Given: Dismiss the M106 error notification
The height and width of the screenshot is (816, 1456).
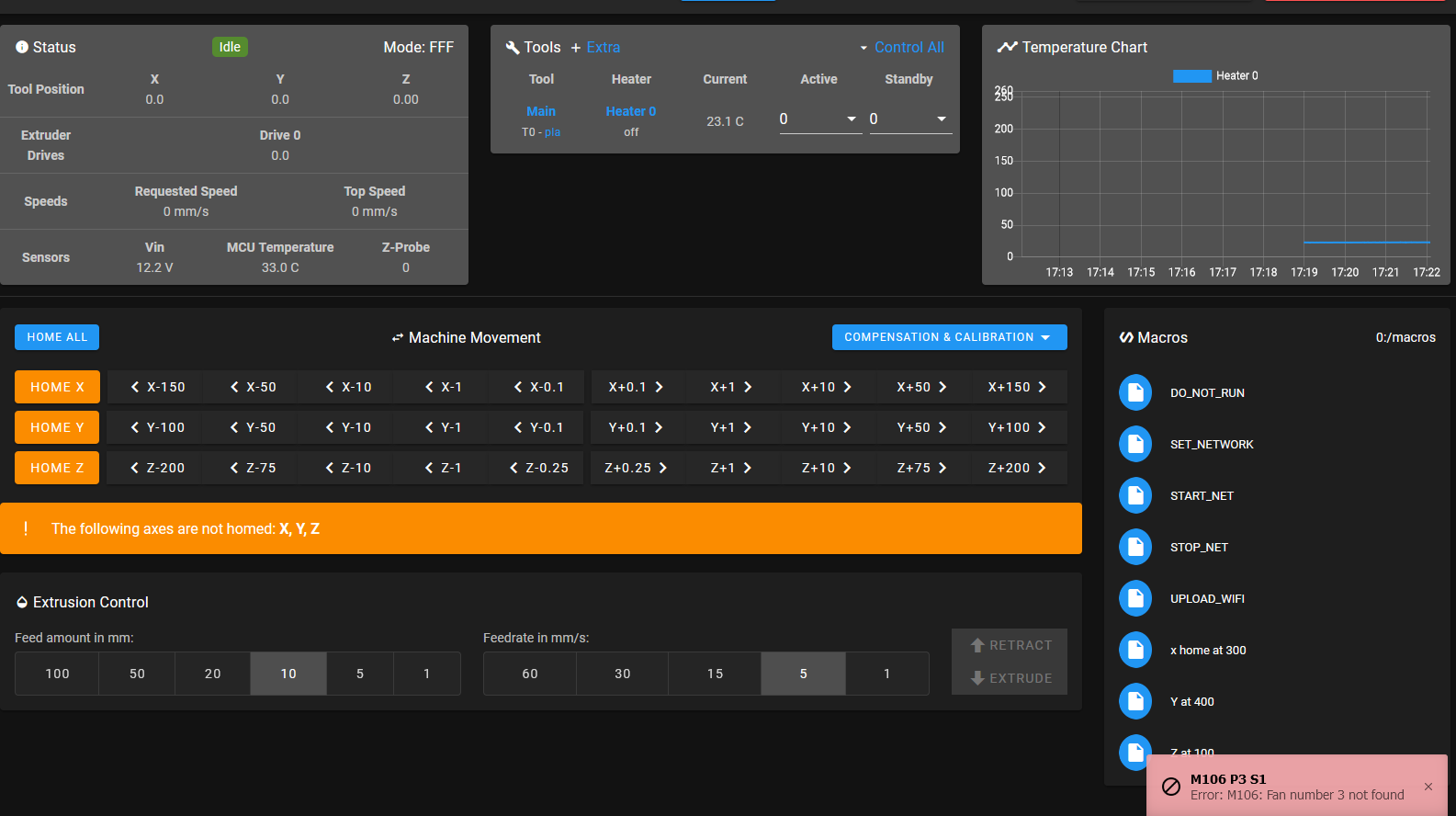Looking at the screenshot, I should [x=1428, y=787].
